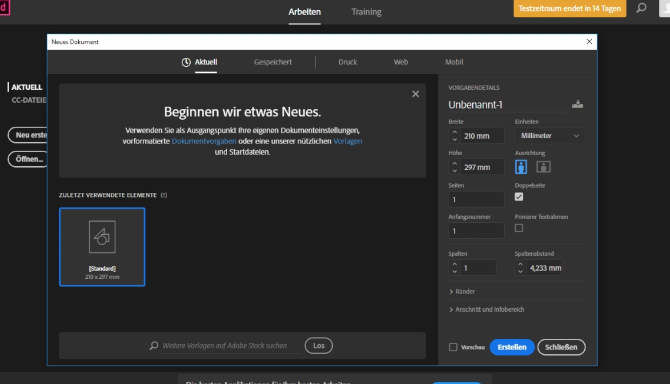The width and height of the screenshot is (670, 384).
Task: Click the Anfangsnummer input field
Action: click(x=476, y=231)
